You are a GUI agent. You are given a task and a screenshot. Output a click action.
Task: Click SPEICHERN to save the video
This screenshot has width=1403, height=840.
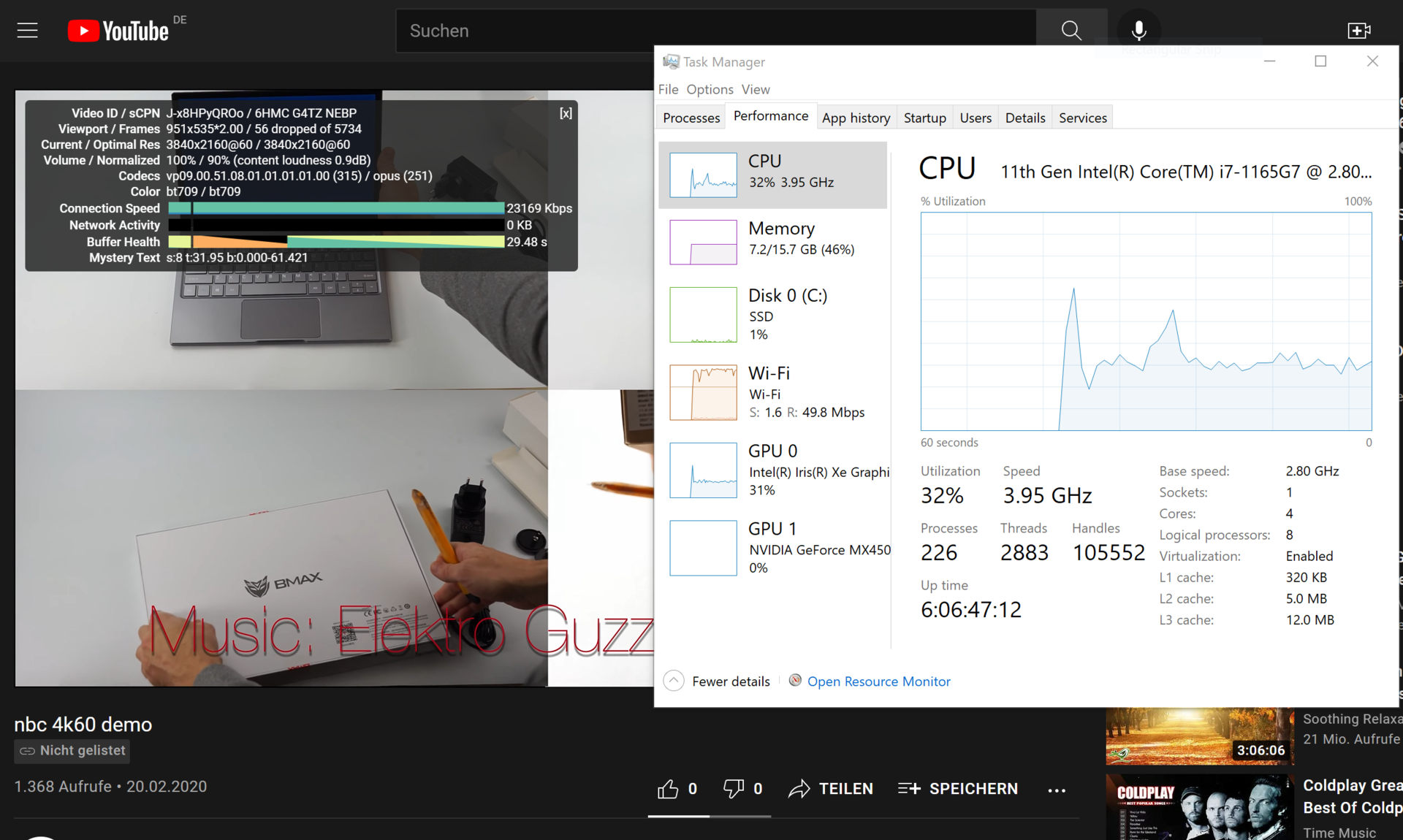point(958,789)
